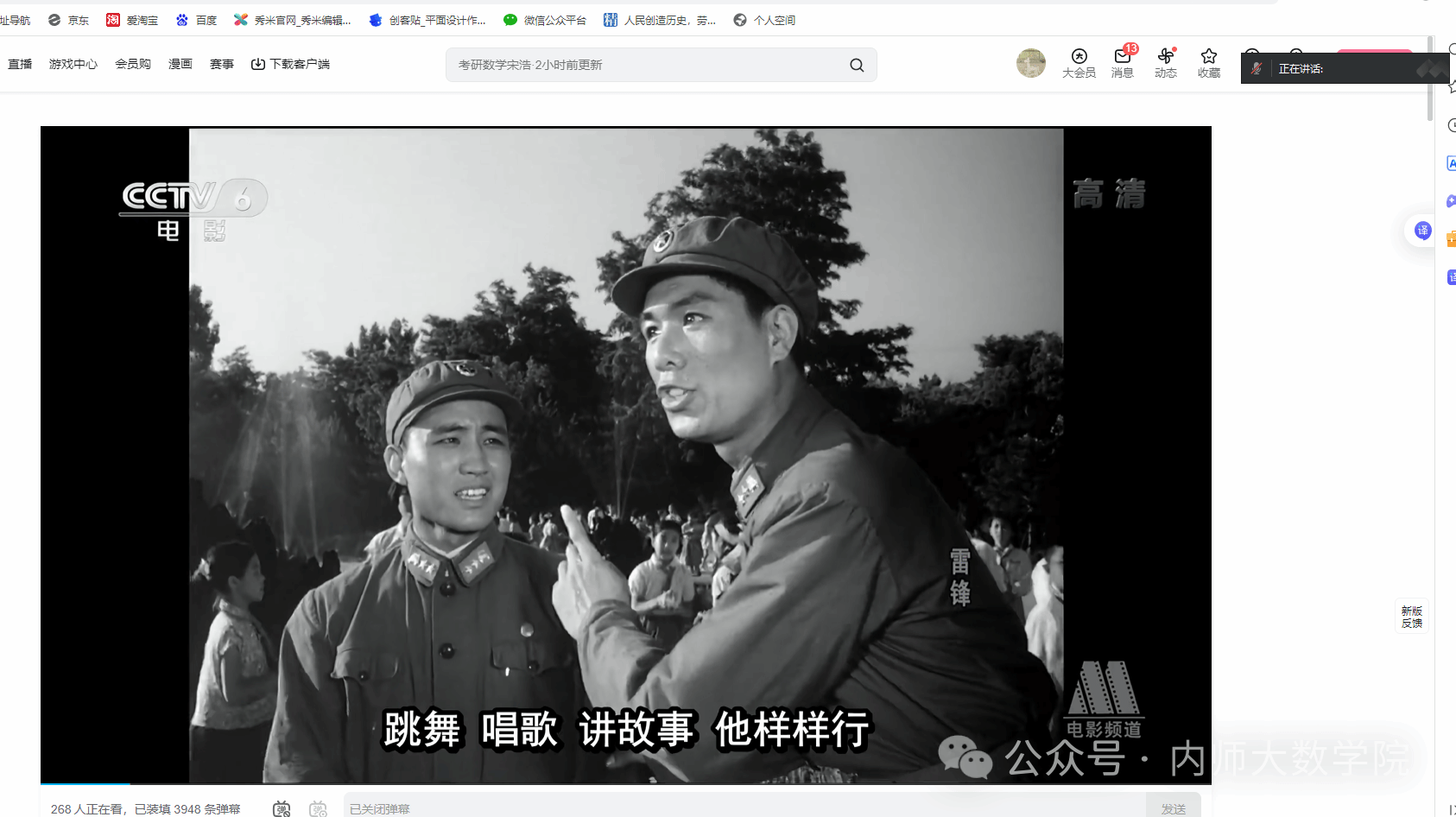Open the 动态 activity feed icon
1456x817 pixels.
(1166, 63)
